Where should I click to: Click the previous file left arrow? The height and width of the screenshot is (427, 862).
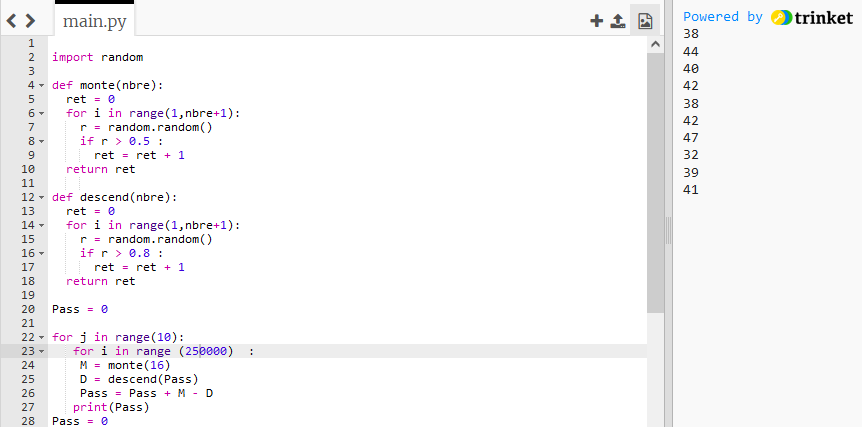(x=12, y=20)
